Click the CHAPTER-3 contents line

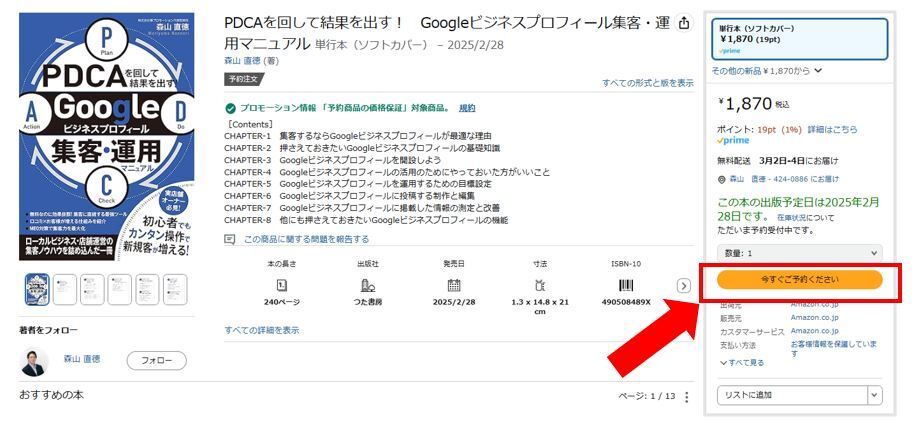pos(333,160)
